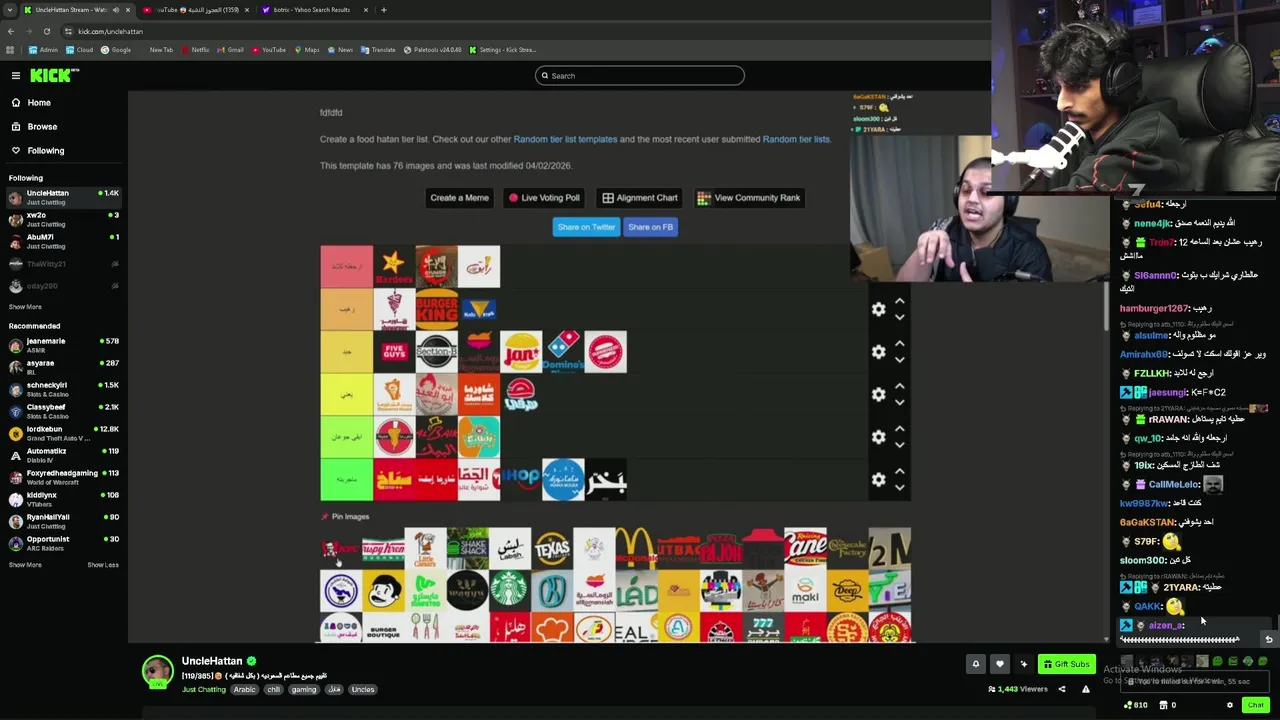Open Following in Kick sidebar

coord(45,151)
